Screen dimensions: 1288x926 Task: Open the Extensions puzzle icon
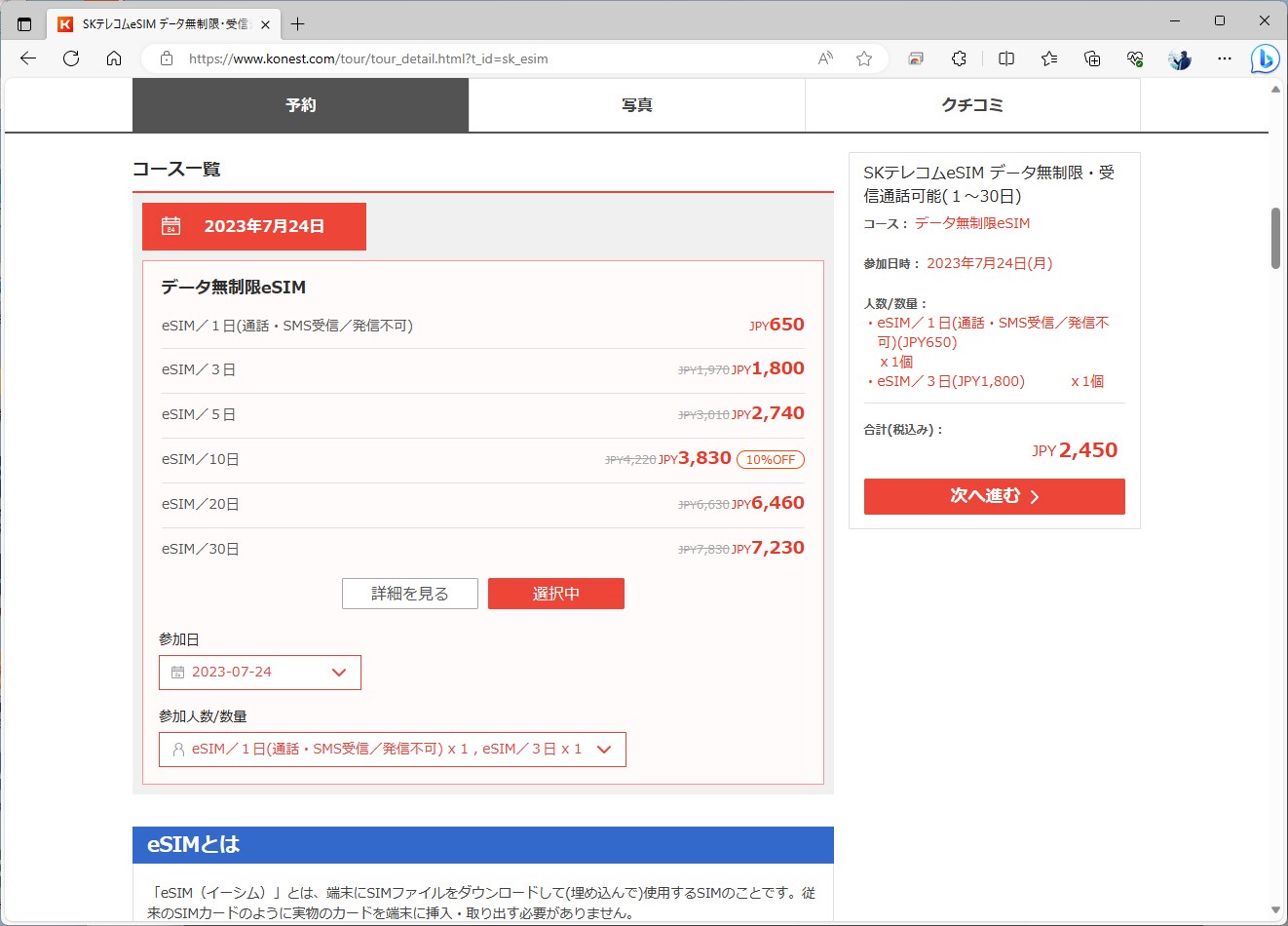tap(959, 58)
